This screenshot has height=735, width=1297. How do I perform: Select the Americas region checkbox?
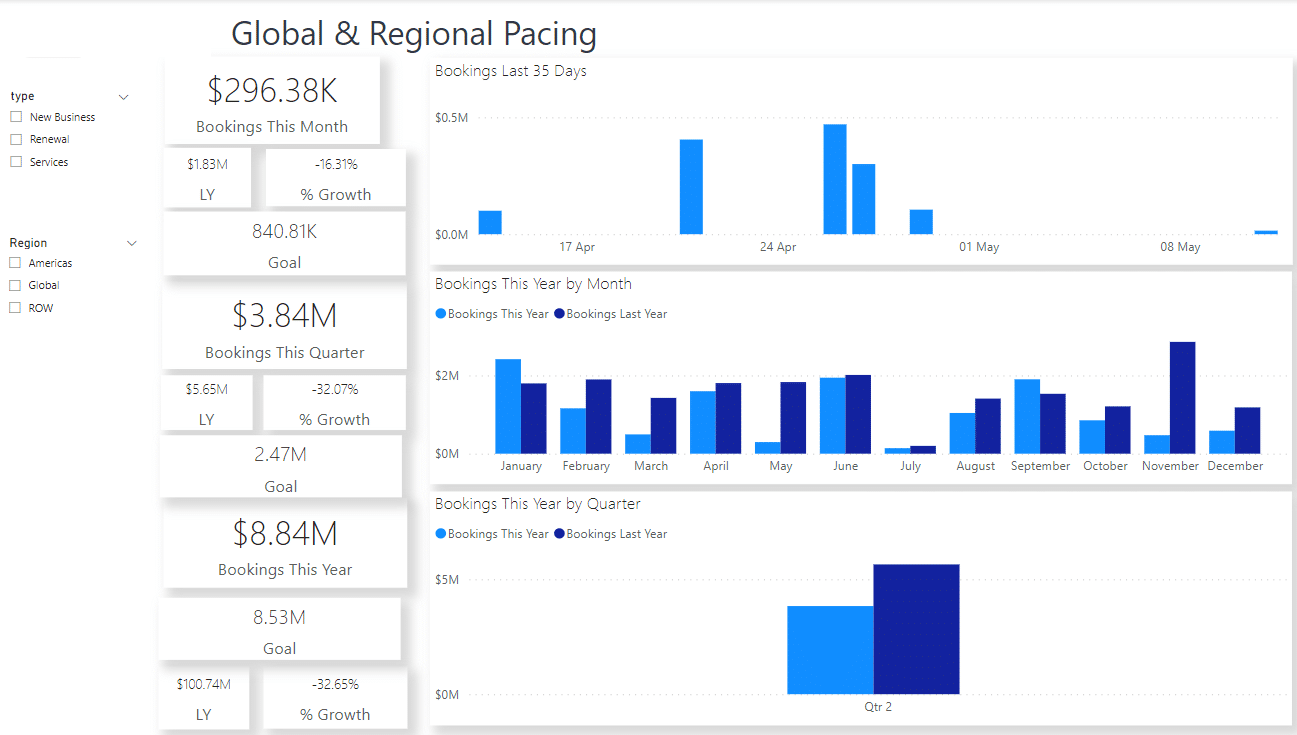point(16,262)
